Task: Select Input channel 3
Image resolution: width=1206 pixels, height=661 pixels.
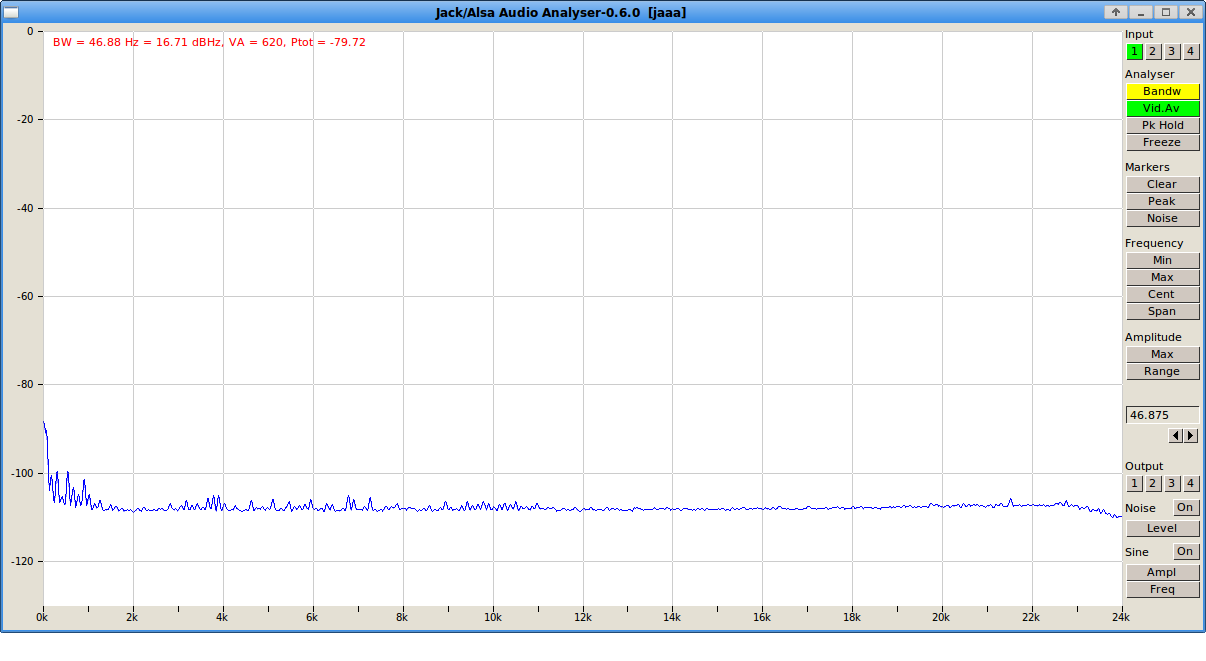Action: click(x=1172, y=51)
